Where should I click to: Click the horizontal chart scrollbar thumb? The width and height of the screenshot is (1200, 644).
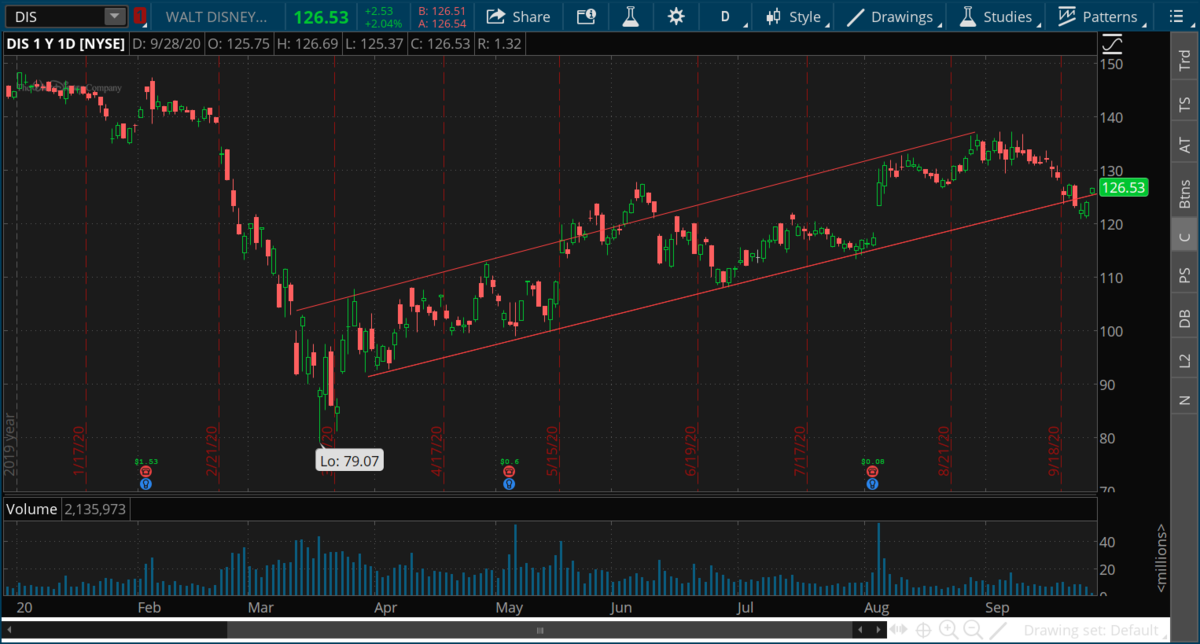[540, 630]
